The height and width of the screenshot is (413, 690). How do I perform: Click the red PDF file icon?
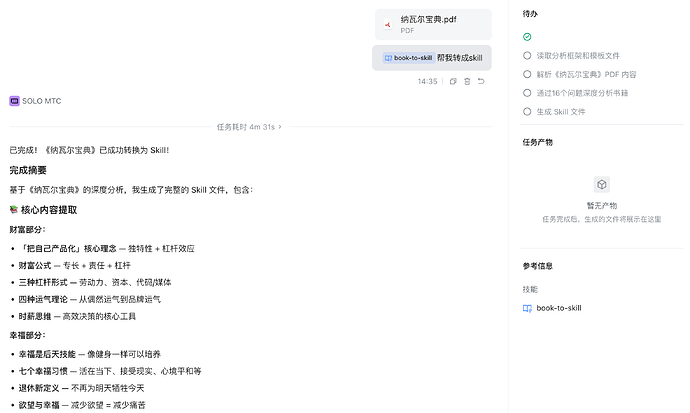click(x=388, y=25)
